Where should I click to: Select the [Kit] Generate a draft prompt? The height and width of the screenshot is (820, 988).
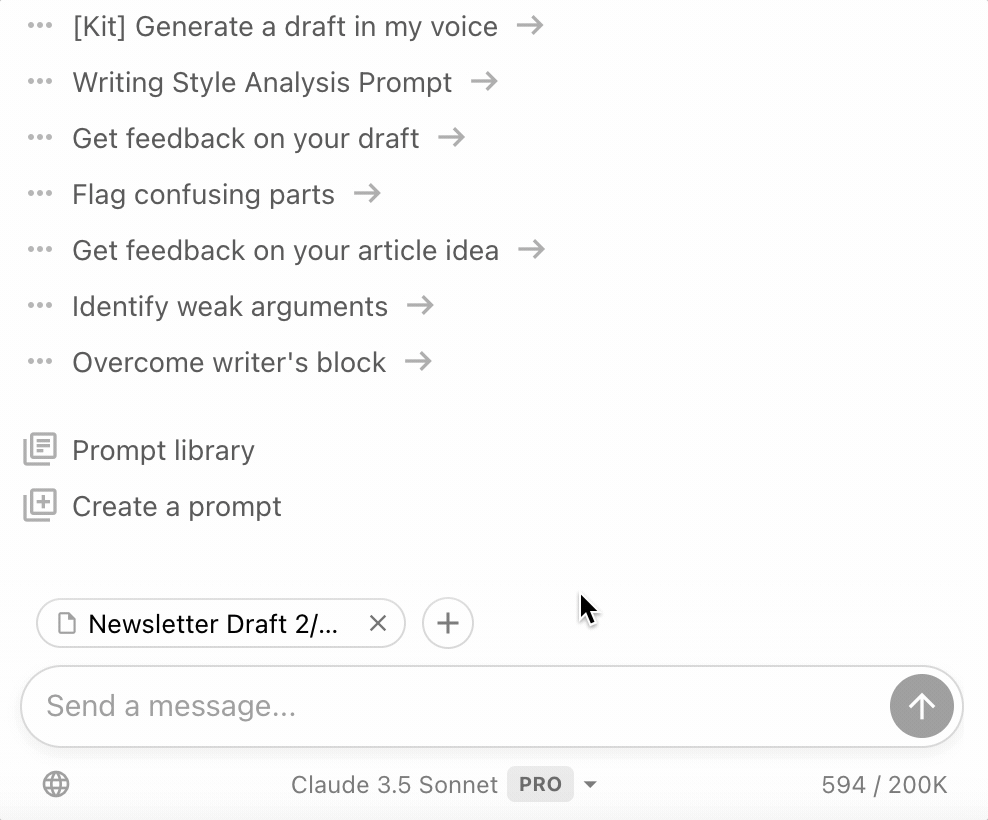285,26
